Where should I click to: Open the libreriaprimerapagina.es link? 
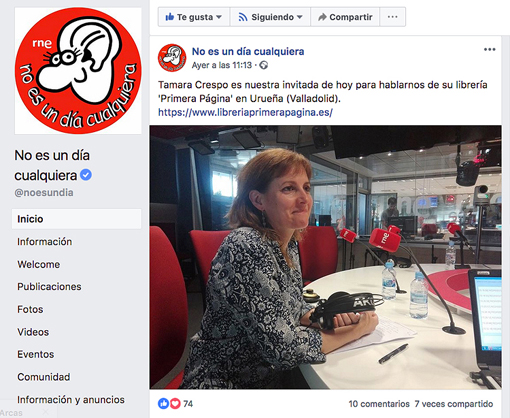pyautogui.click(x=245, y=112)
